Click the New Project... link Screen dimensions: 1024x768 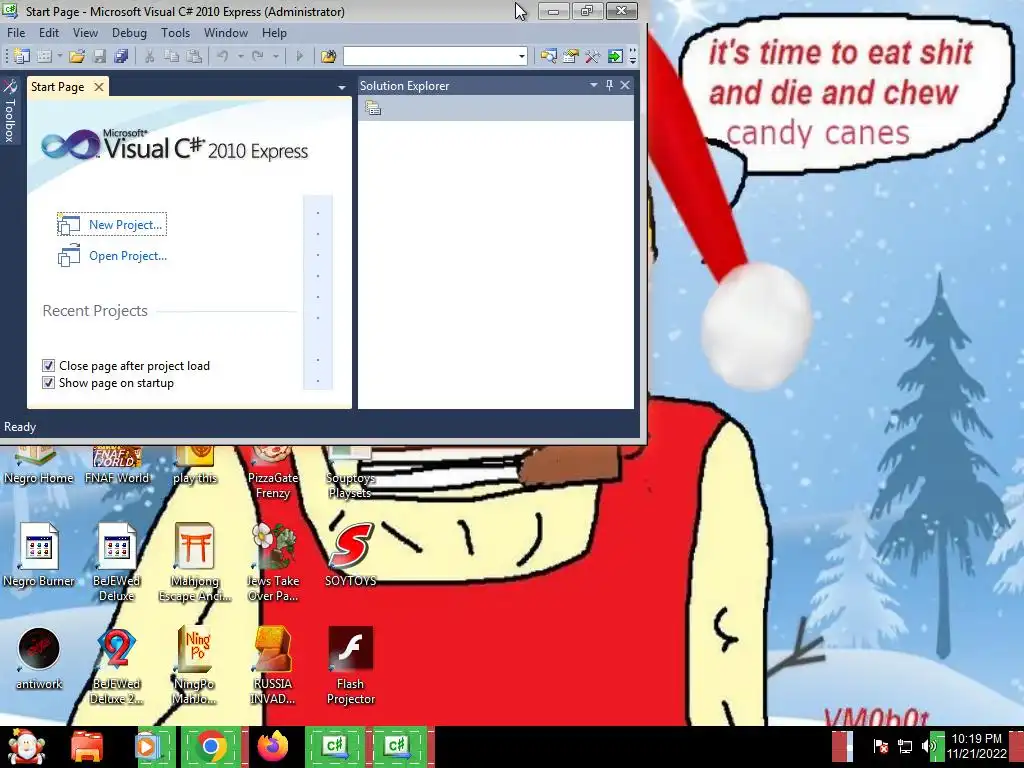(x=125, y=225)
